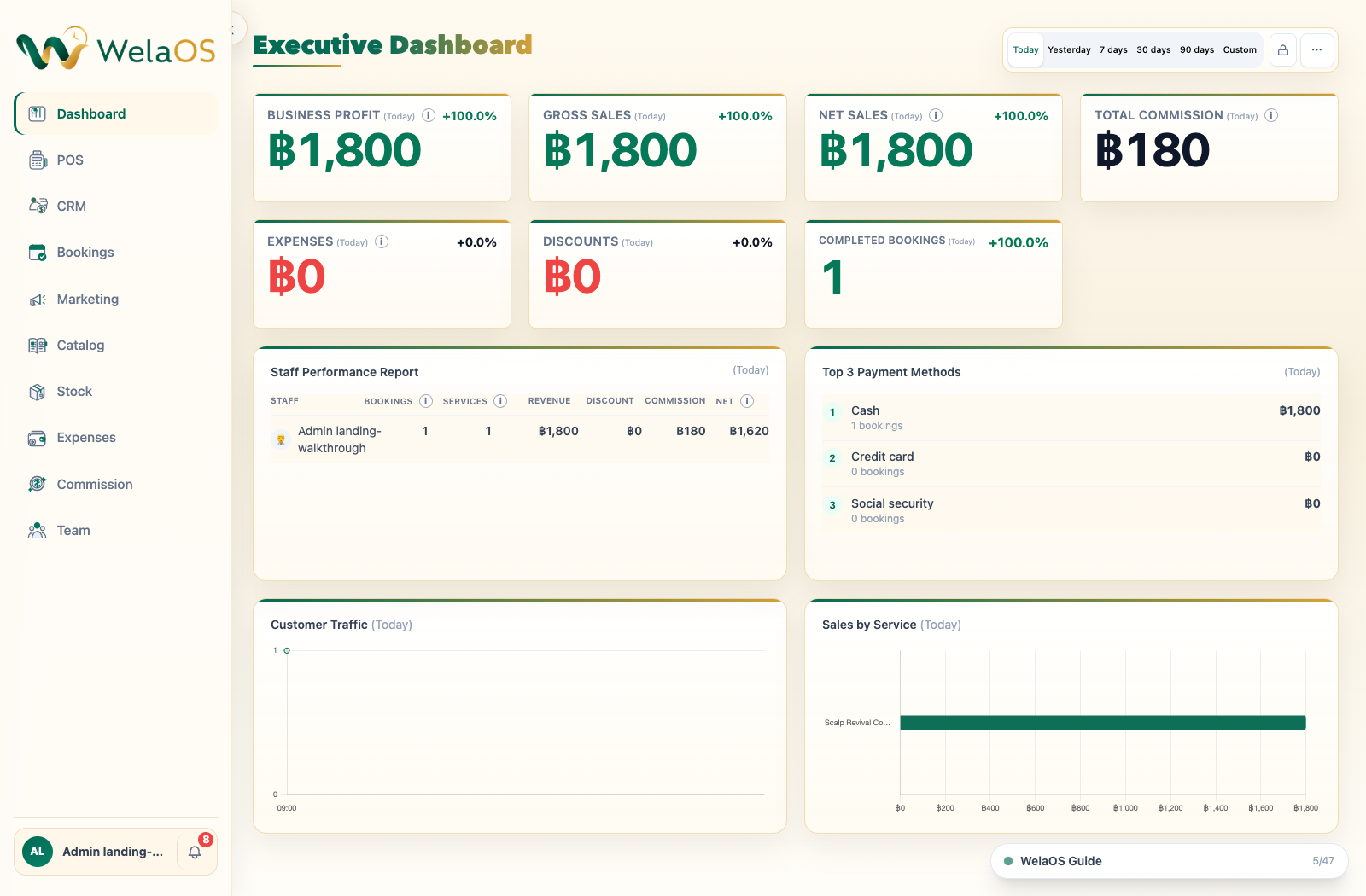
Task: Click the Discounts ฿0 value
Action: tap(573, 276)
